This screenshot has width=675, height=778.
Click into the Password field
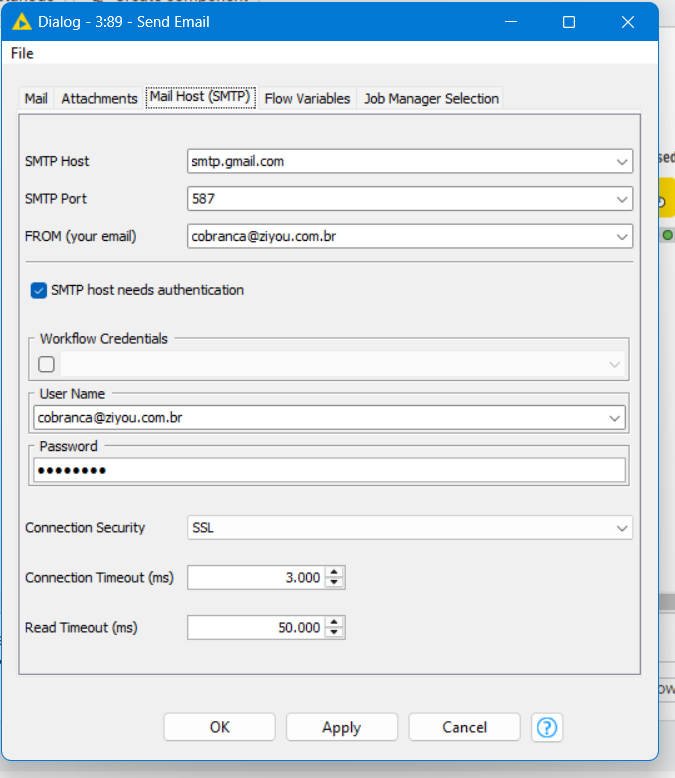pyautogui.click(x=329, y=471)
